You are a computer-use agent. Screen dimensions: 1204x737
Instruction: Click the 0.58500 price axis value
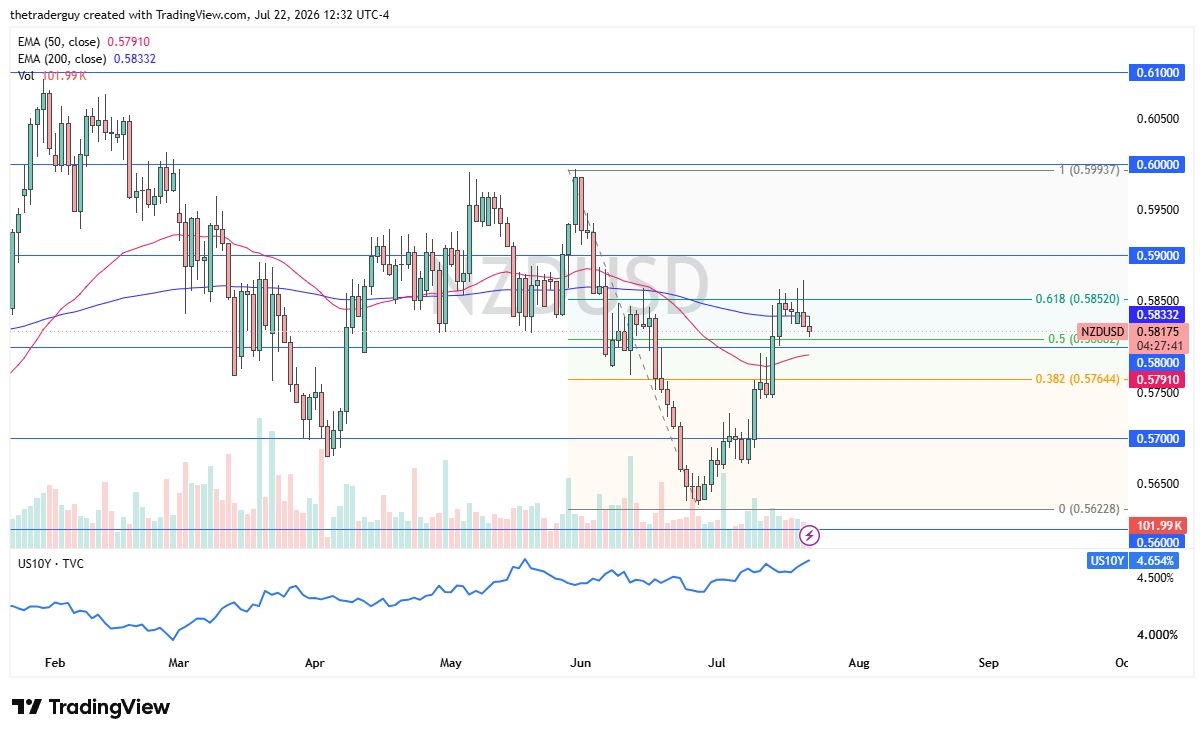(x=1157, y=300)
